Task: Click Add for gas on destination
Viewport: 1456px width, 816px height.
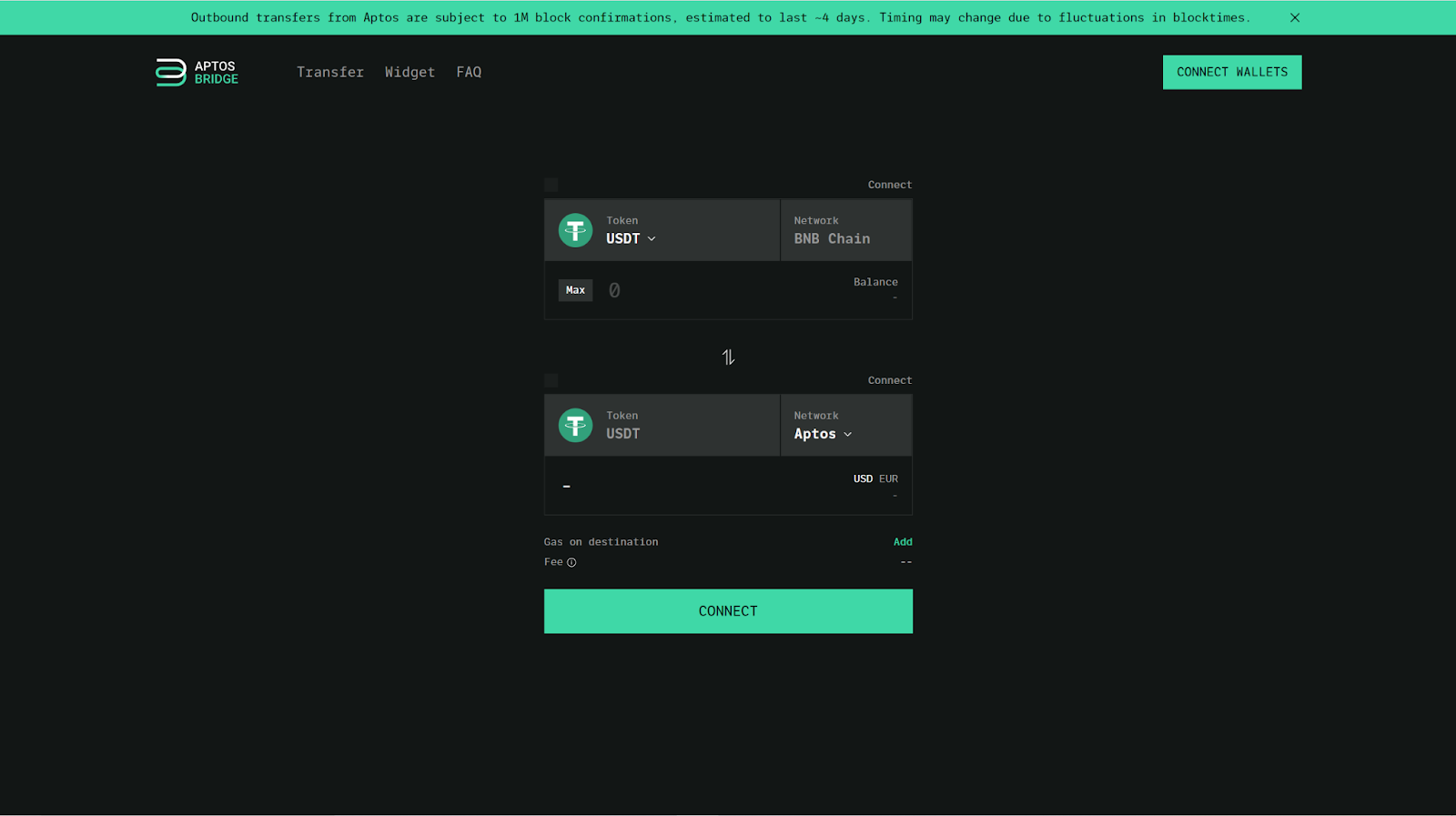Action: (x=903, y=542)
